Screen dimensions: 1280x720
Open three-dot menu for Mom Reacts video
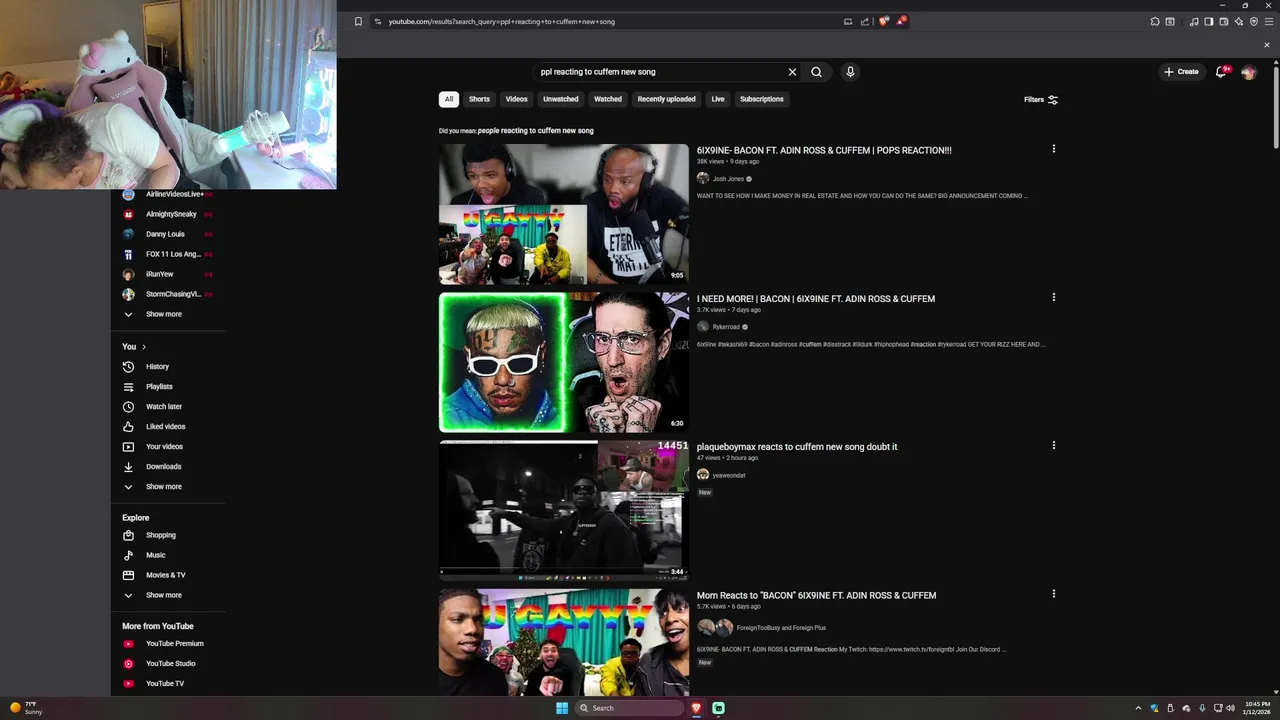tap(1053, 594)
